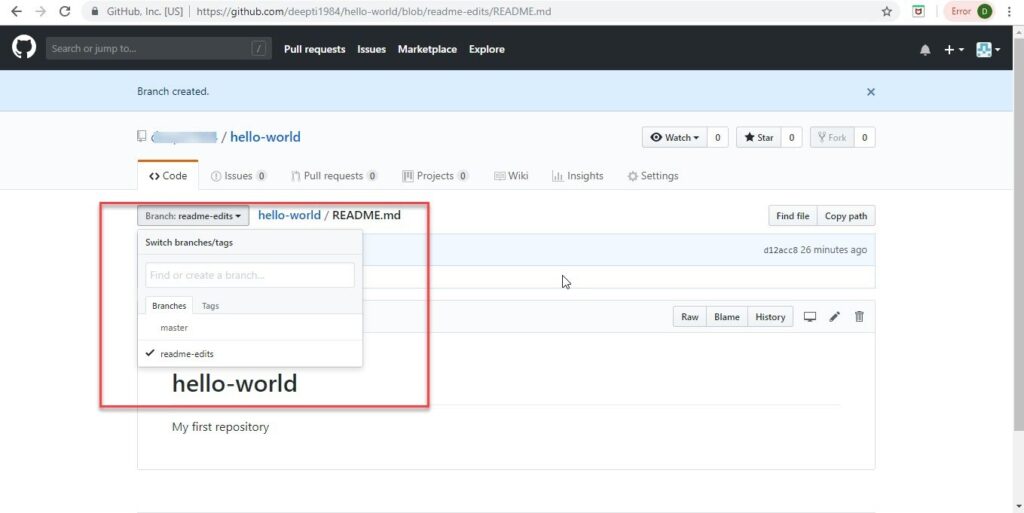
Task: Switch to the repository Issues tab
Action: 238,176
